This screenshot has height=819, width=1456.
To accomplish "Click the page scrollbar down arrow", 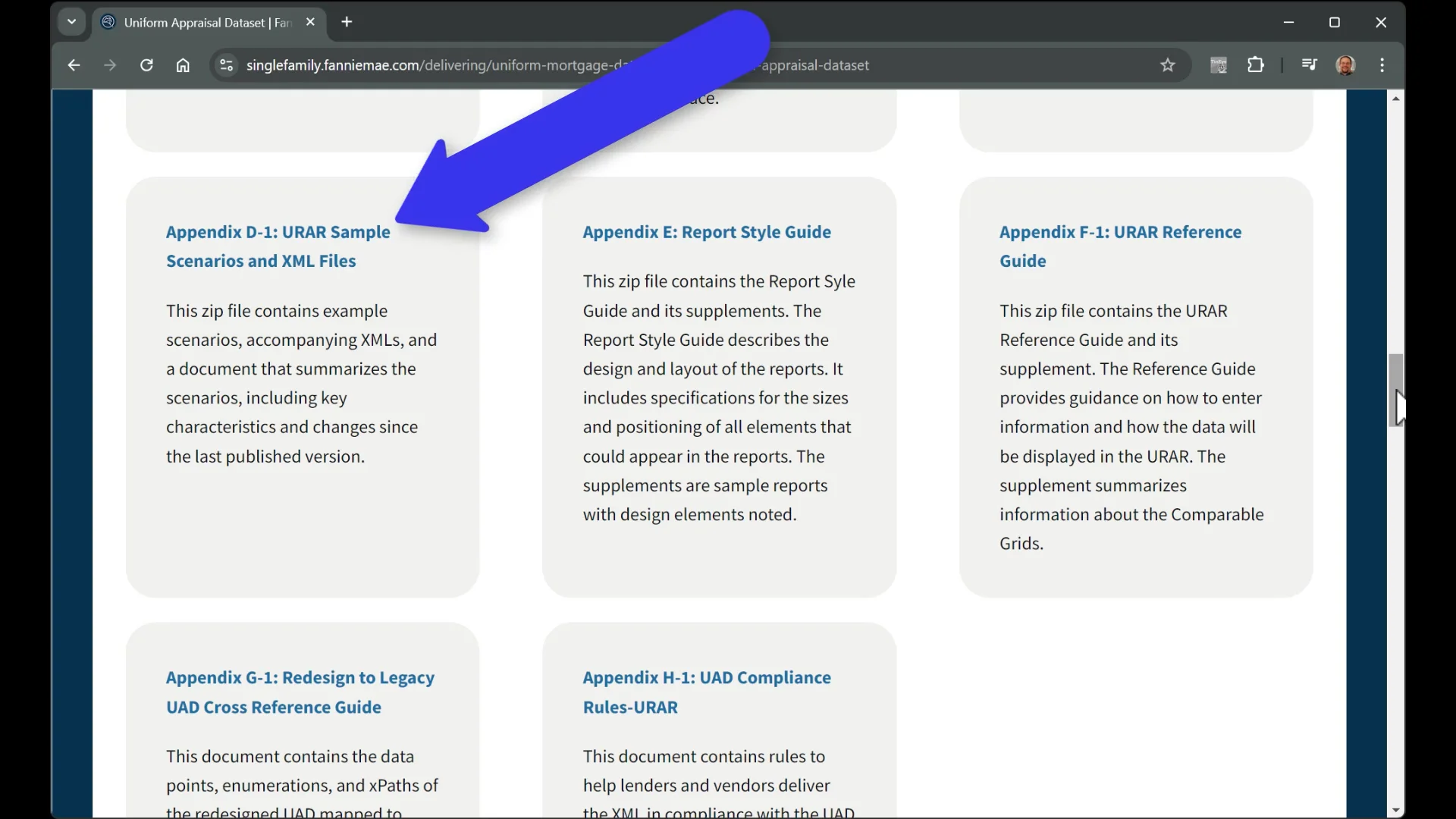I will [x=1395, y=810].
